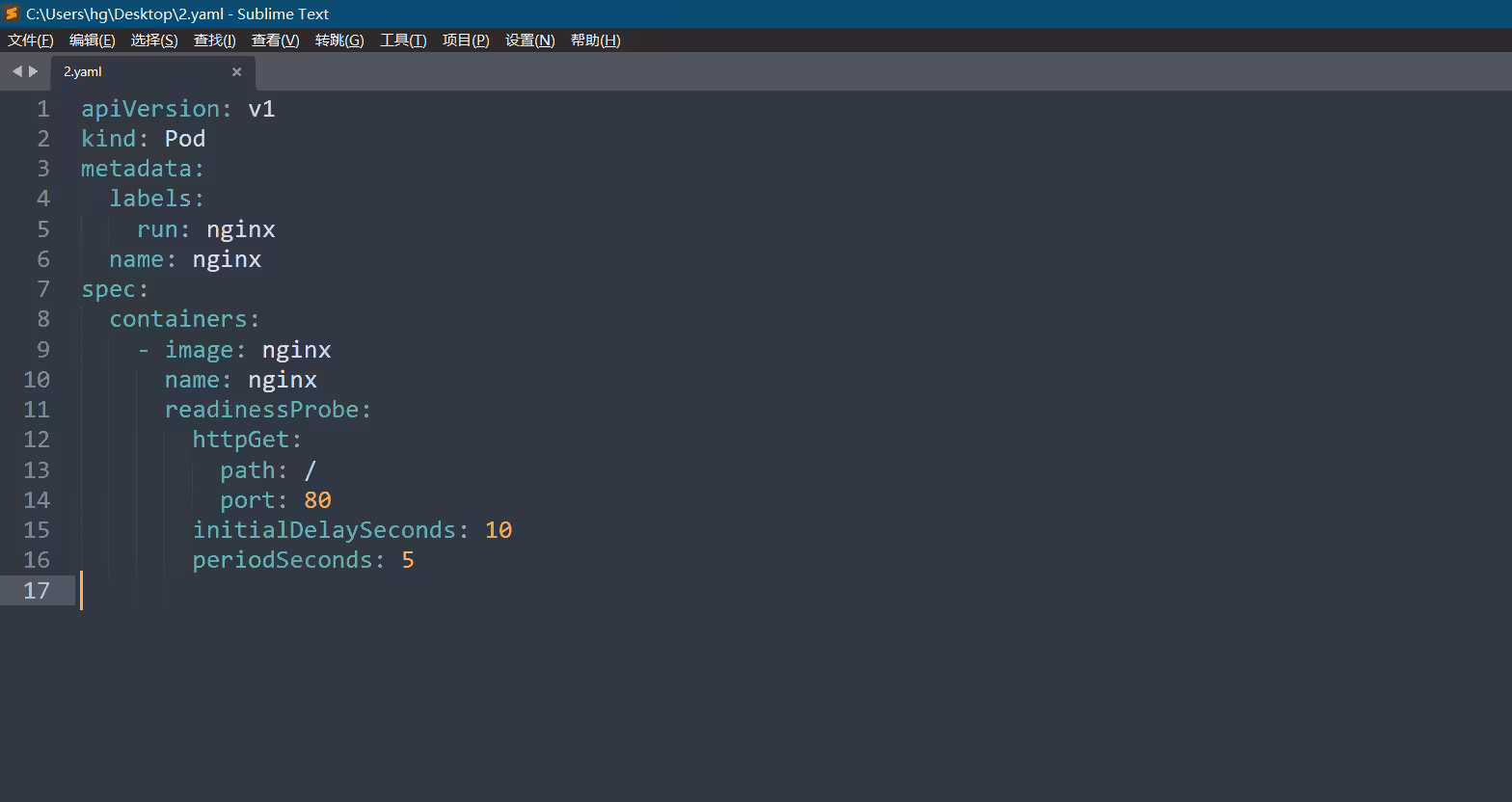This screenshot has width=1512, height=802.
Task: Open the 查找(I) menu
Action: (214, 40)
